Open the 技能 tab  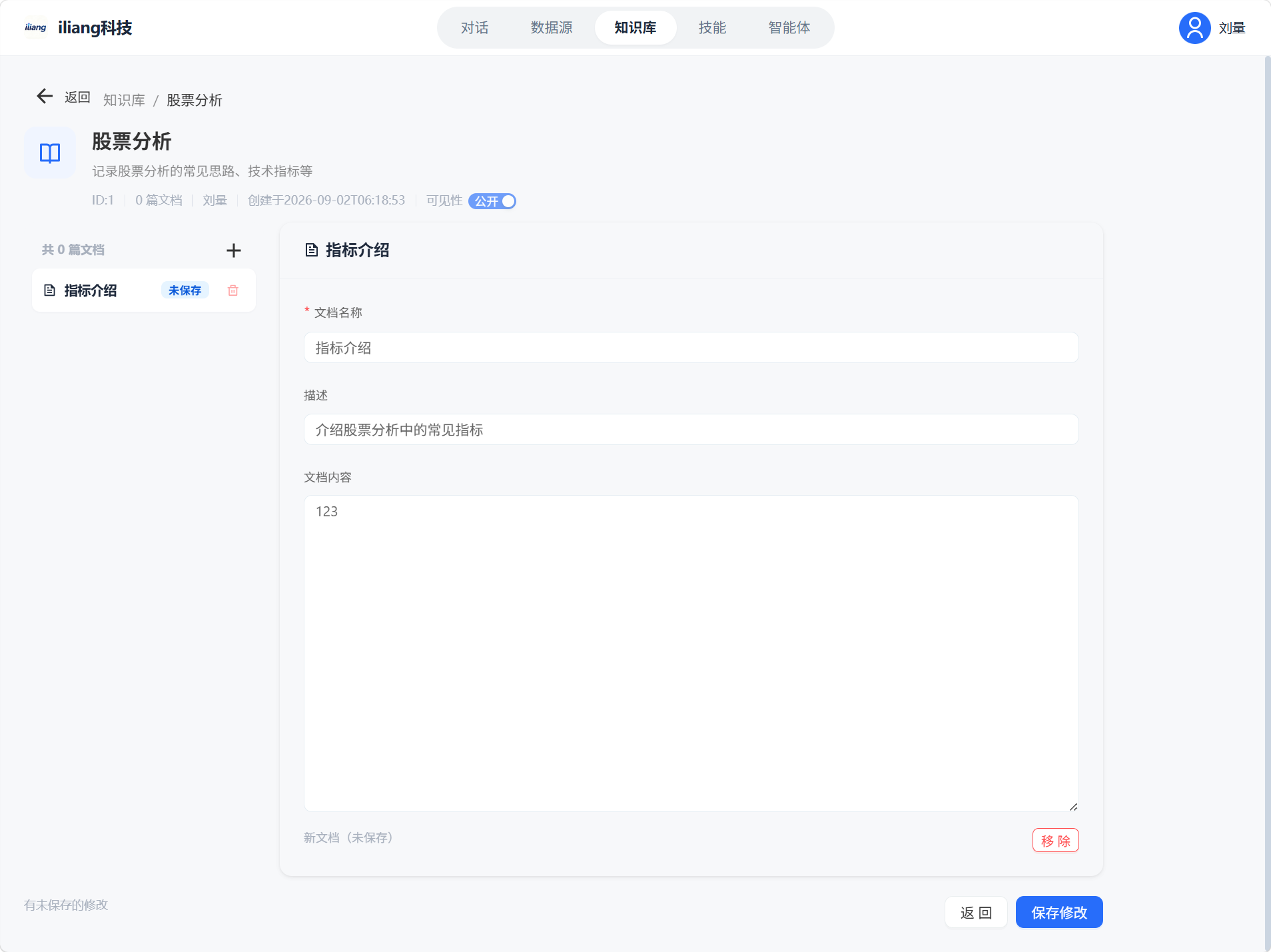pos(712,28)
